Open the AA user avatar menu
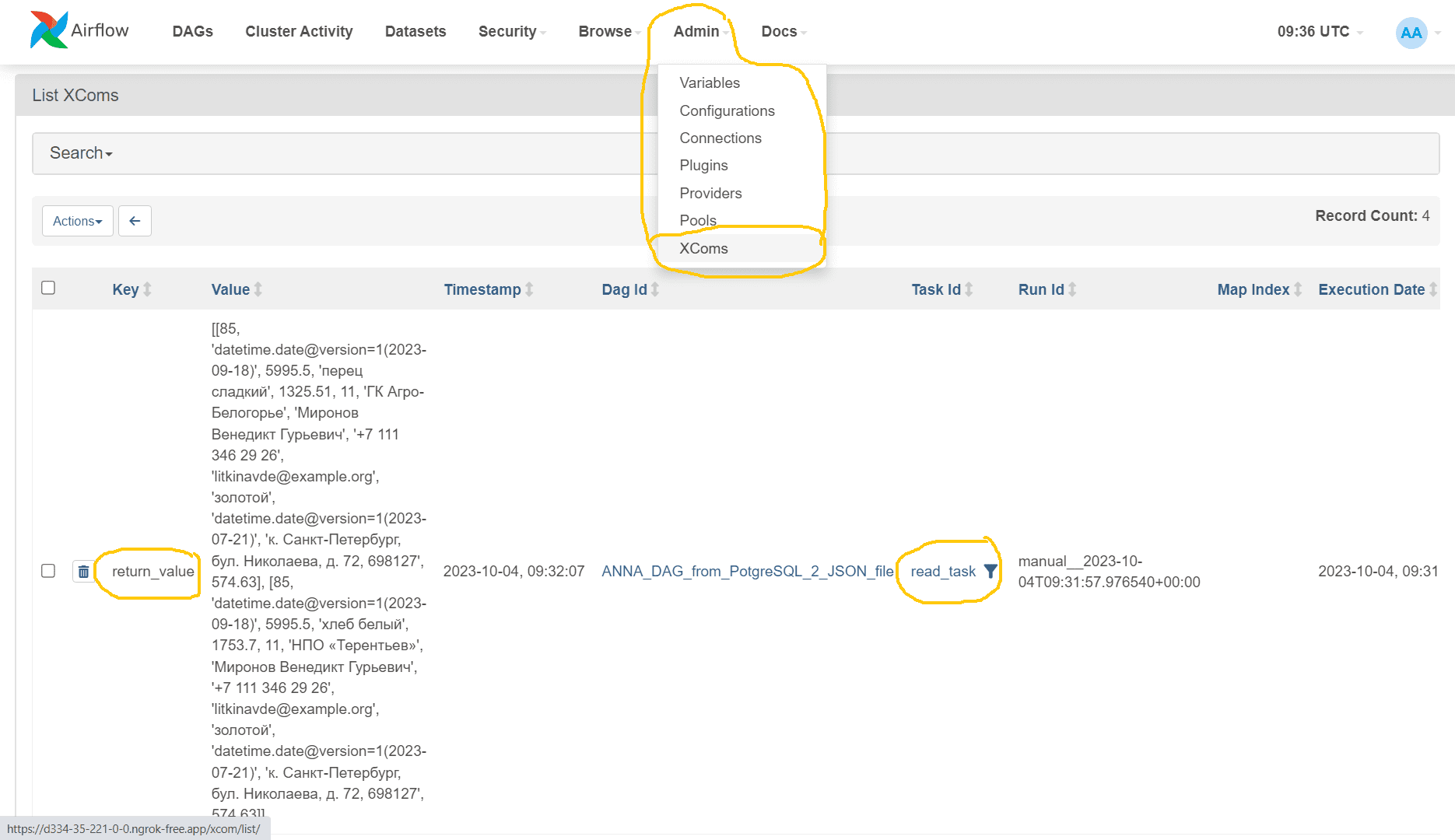 (1411, 33)
